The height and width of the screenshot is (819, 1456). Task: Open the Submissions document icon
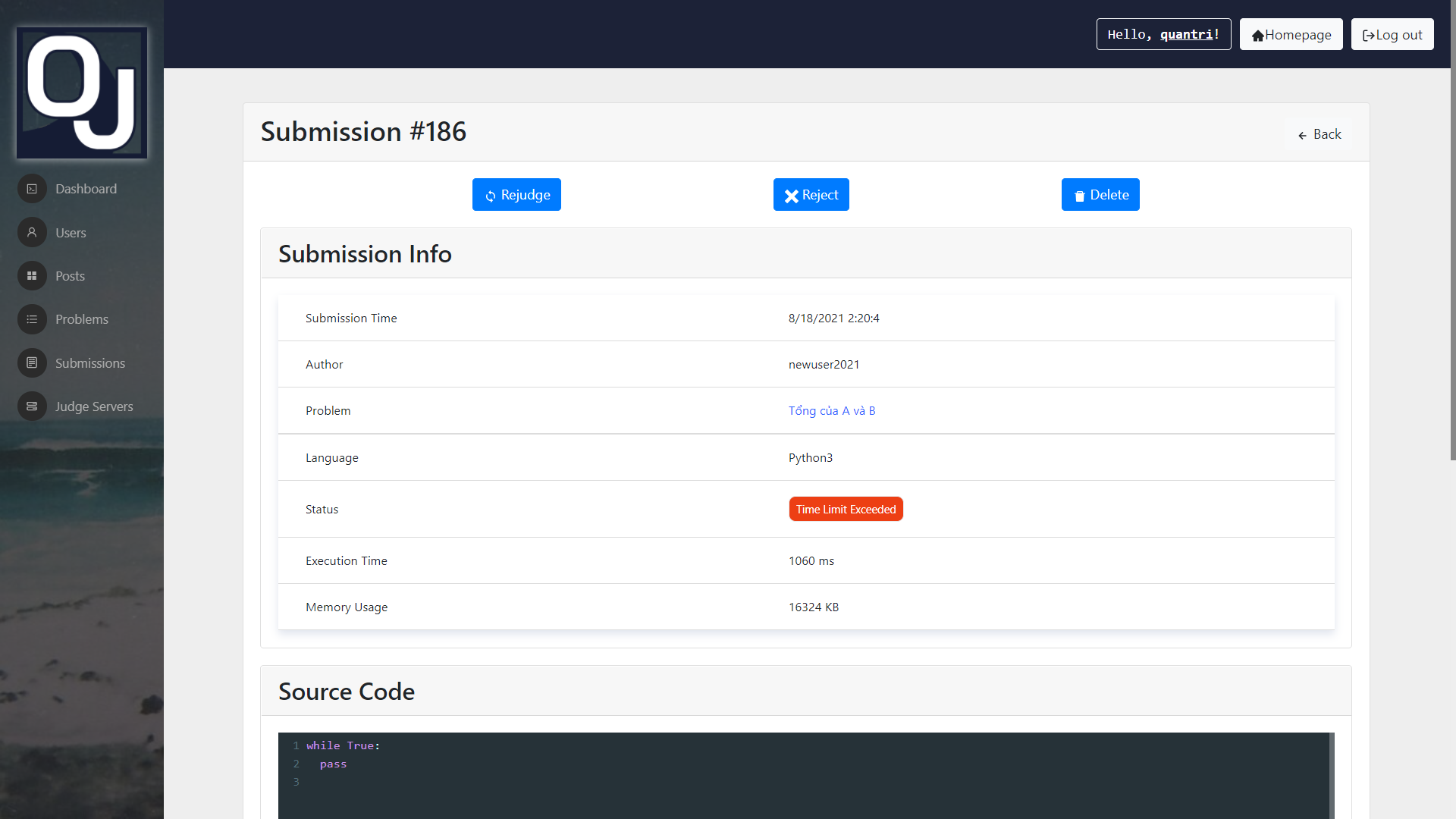[x=32, y=363]
